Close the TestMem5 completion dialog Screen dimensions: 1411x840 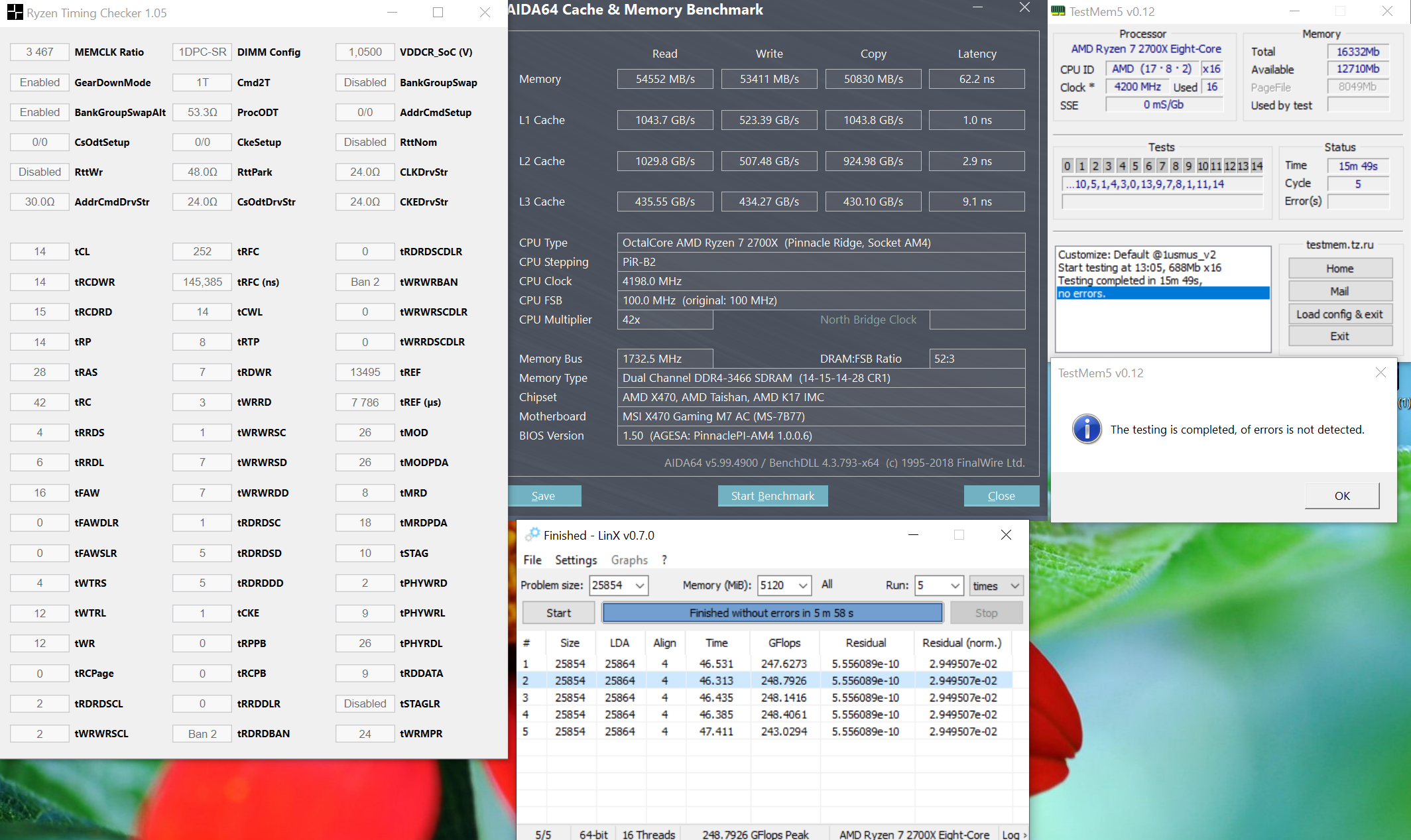click(1380, 373)
